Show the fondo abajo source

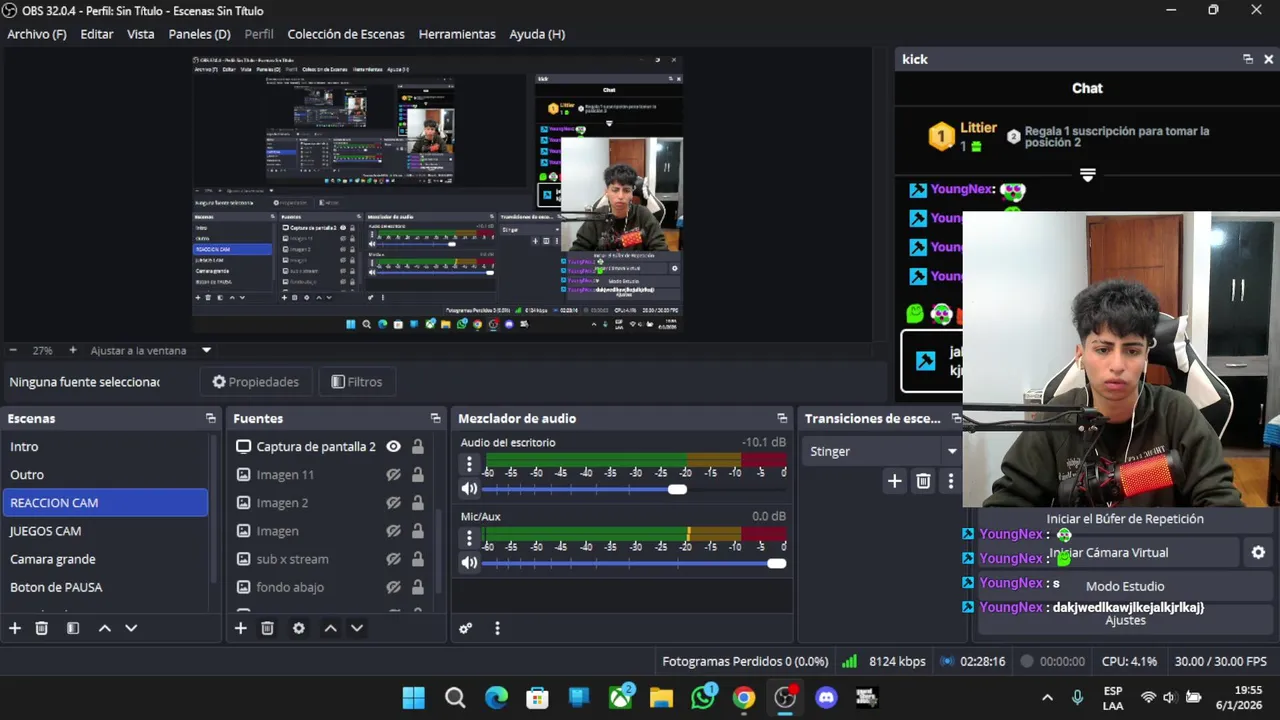tap(393, 587)
